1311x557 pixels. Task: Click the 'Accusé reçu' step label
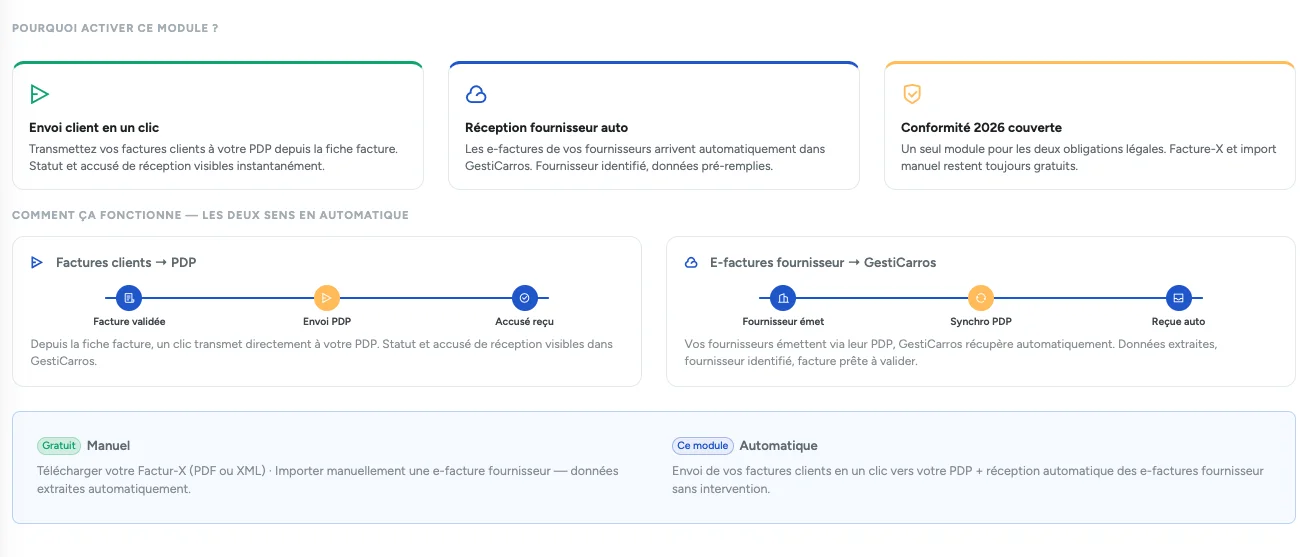pos(525,322)
